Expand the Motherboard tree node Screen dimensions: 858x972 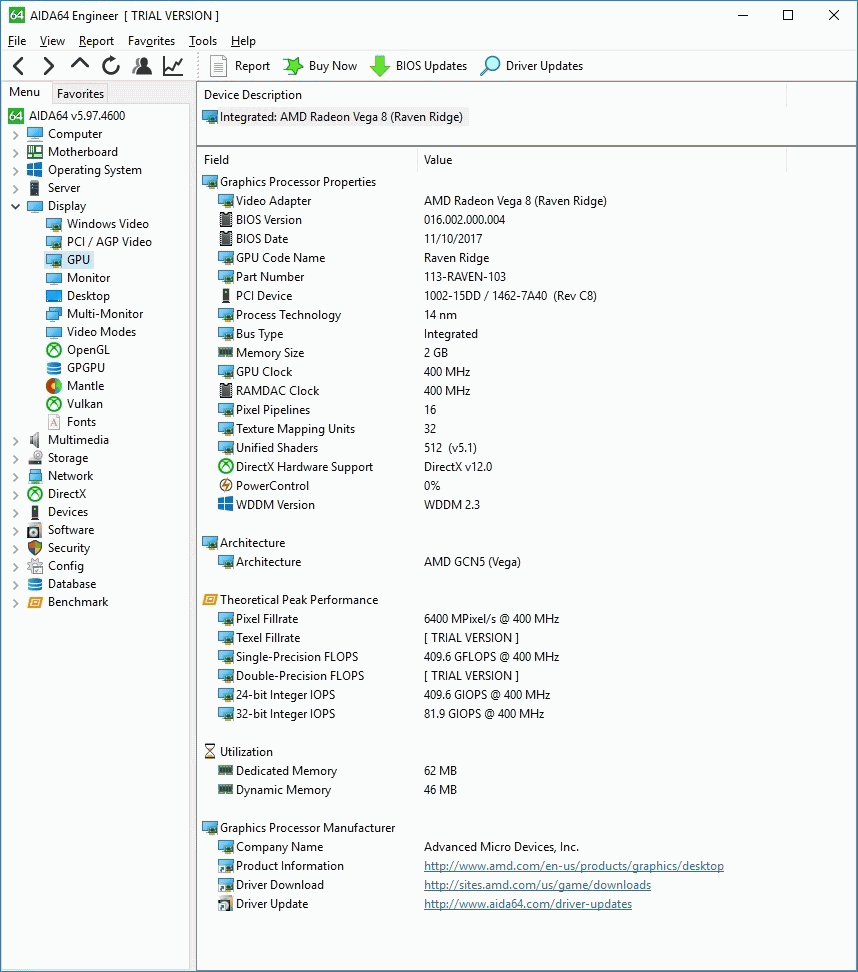[15, 152]
